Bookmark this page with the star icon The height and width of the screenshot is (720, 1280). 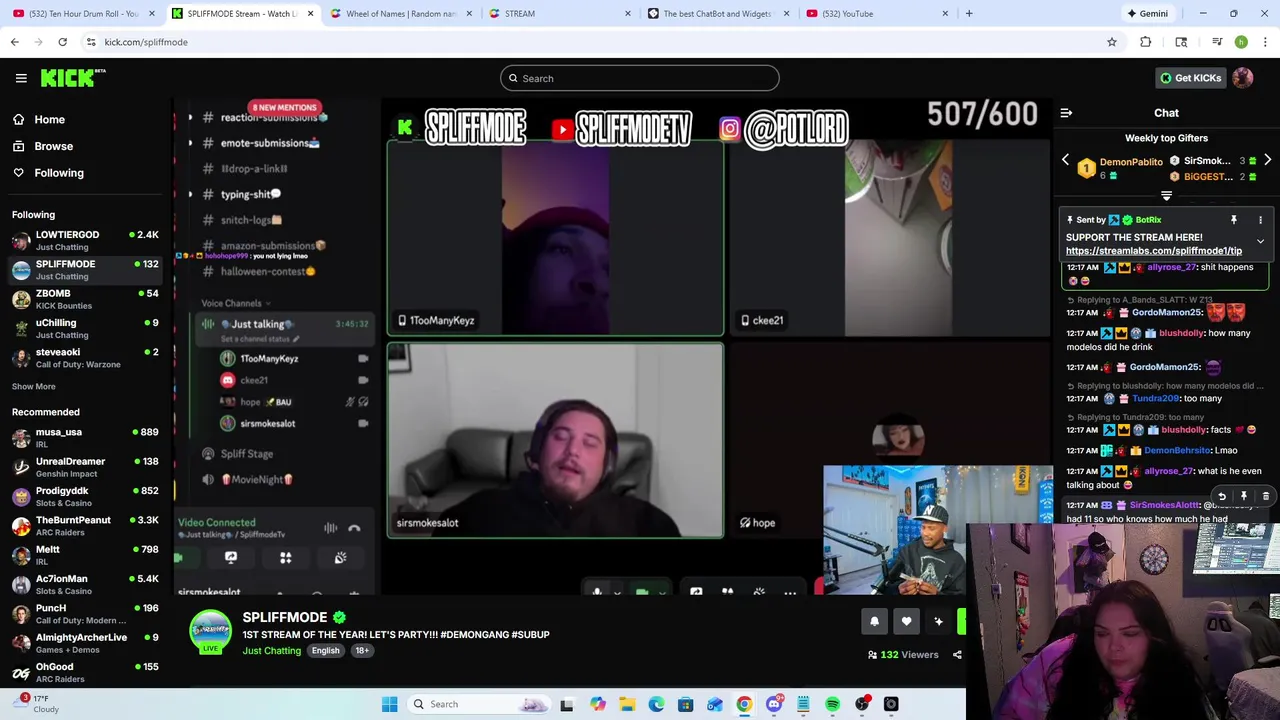click(x=1111, y=42)
